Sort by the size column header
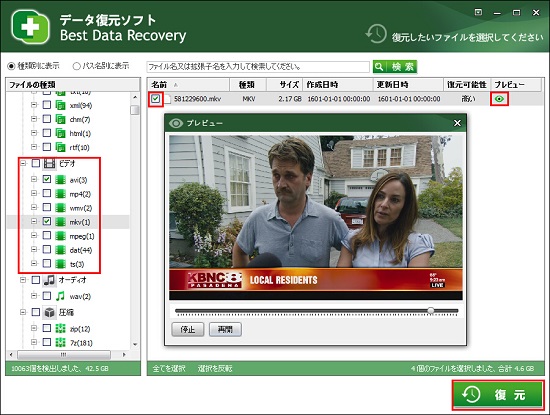Image resolution: width=550 pixels, height=415 pixels. (284, 85)
